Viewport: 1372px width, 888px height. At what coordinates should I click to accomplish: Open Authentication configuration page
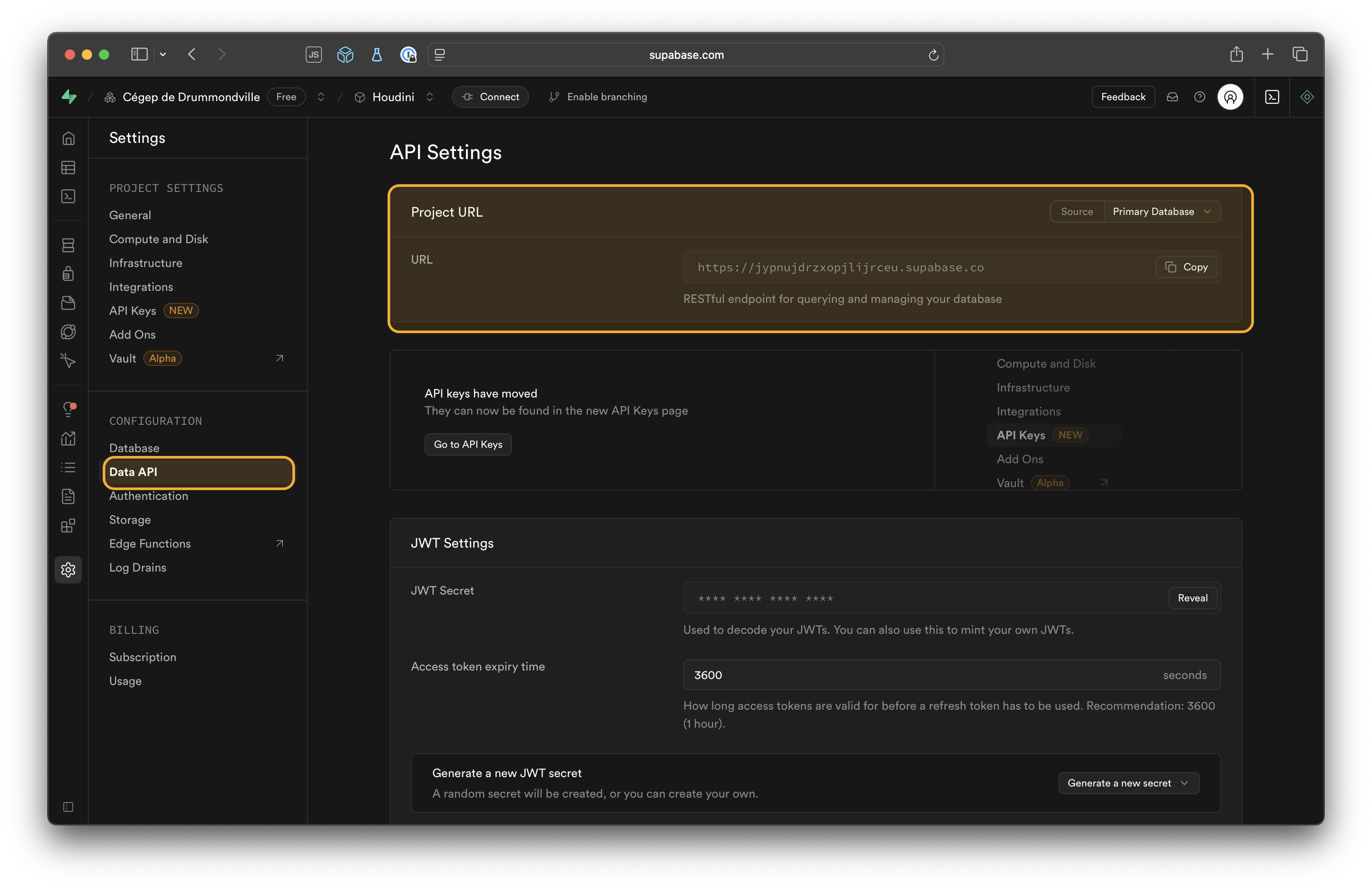tap(149, 496)
